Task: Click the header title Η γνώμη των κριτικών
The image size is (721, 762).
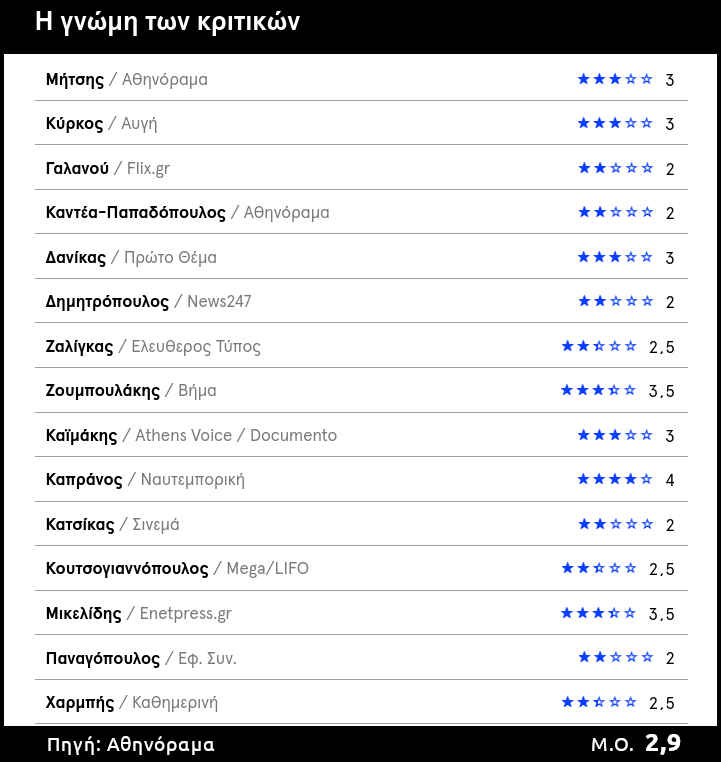Action: coord(167,22)
